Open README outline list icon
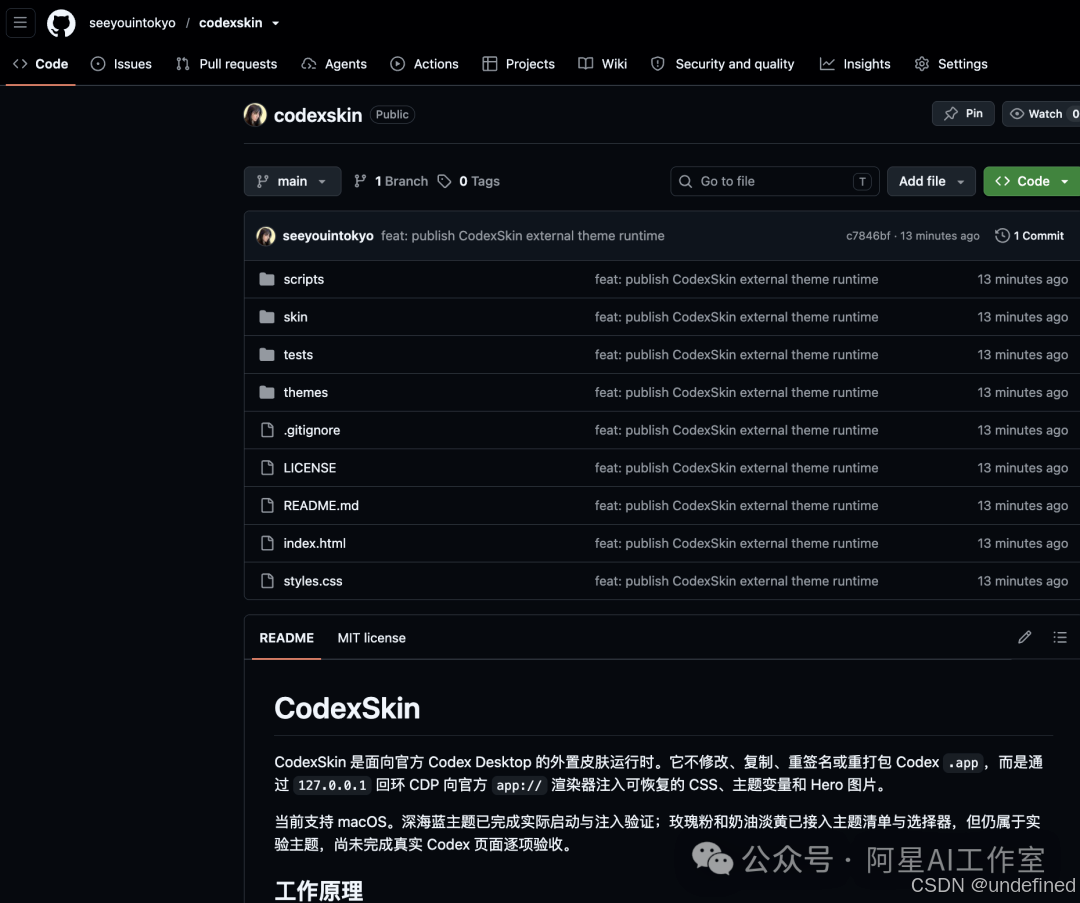The image size is (1080, 903). (1060, 637)
